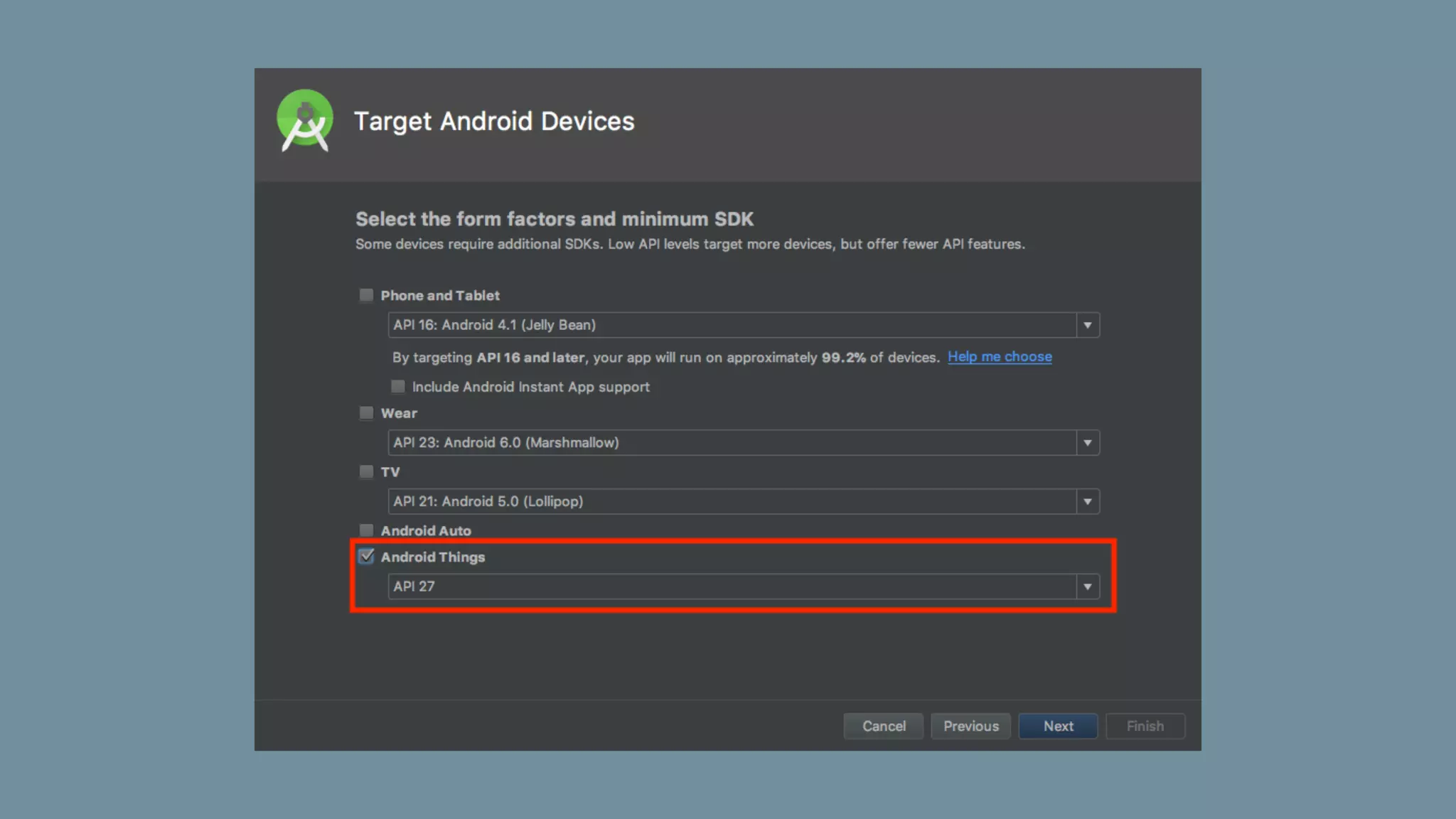
Task: Enable the Android Auto checkbox
Action: click(366, 530)
